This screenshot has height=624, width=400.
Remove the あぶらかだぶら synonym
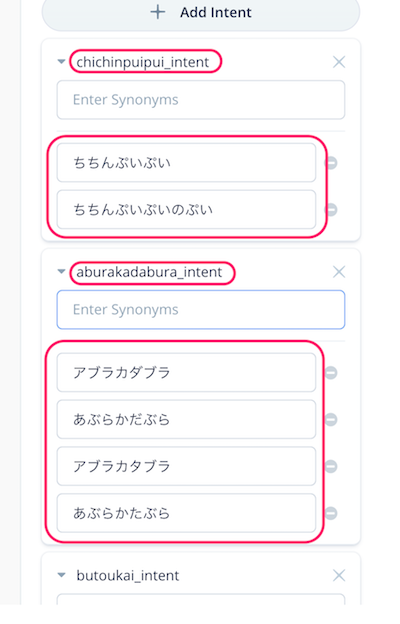(331, 420)
